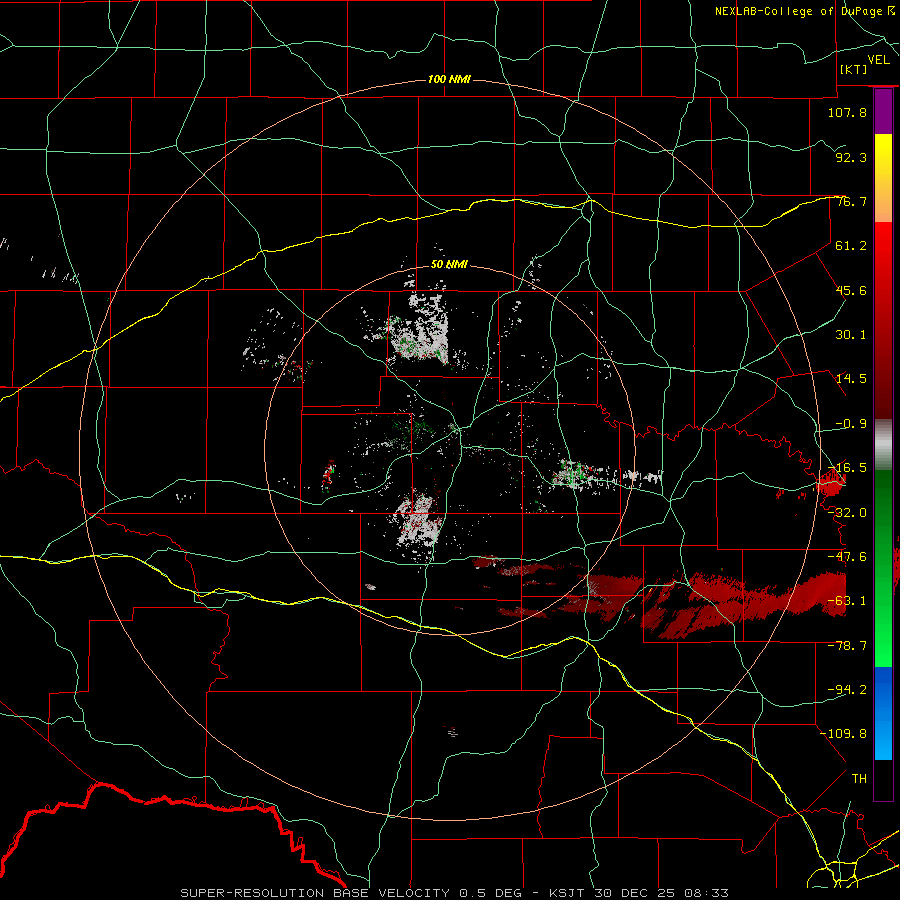Click the -32.0 velocity scale value
The image size is (900, 900).
(x=847, y=513)
